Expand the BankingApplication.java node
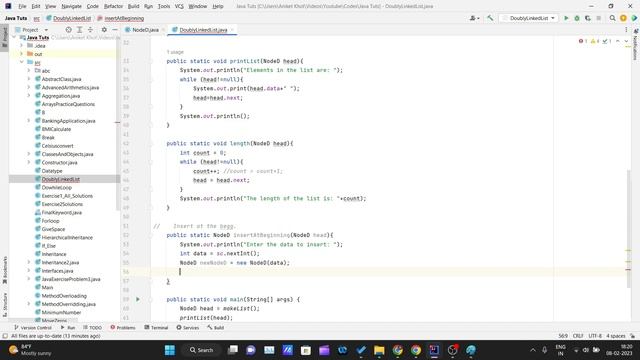The height and width of the screenshot is (360, 640). pos(29,120)
